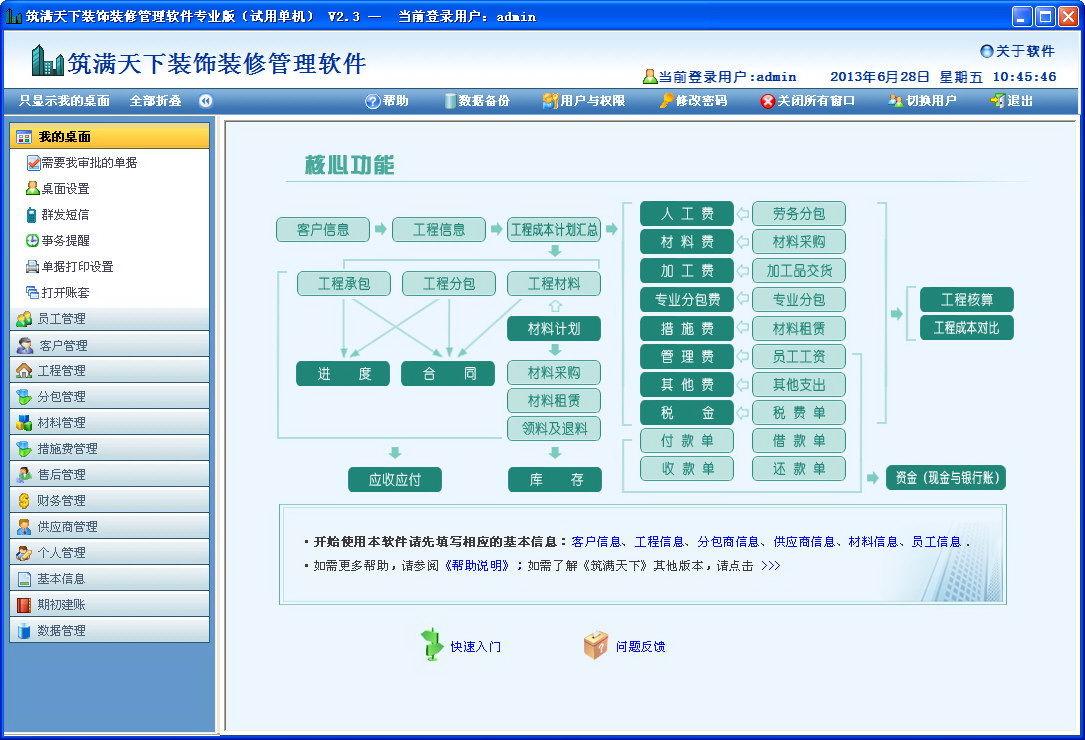Expand 员工管理 section
1085x740 pixels.
tap(109, 318)
